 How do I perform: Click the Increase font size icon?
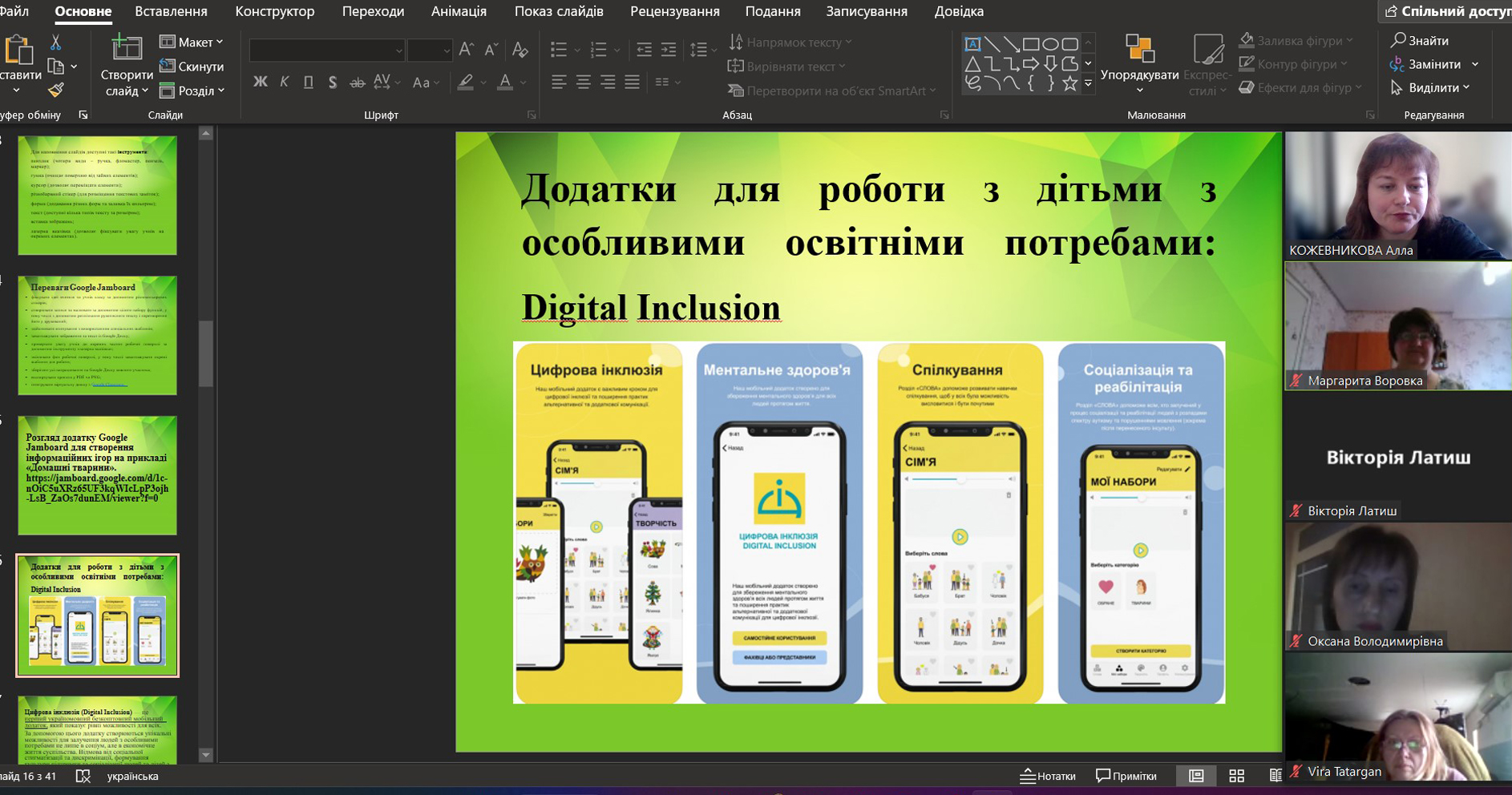466,50
